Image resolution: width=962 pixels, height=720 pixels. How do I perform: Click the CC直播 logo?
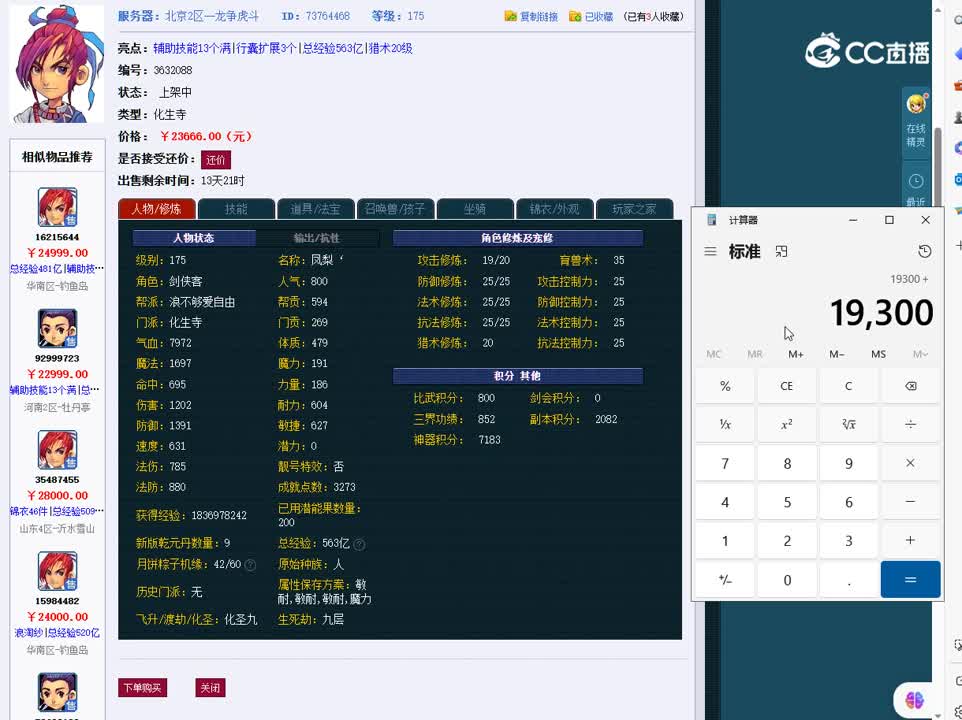868,51
